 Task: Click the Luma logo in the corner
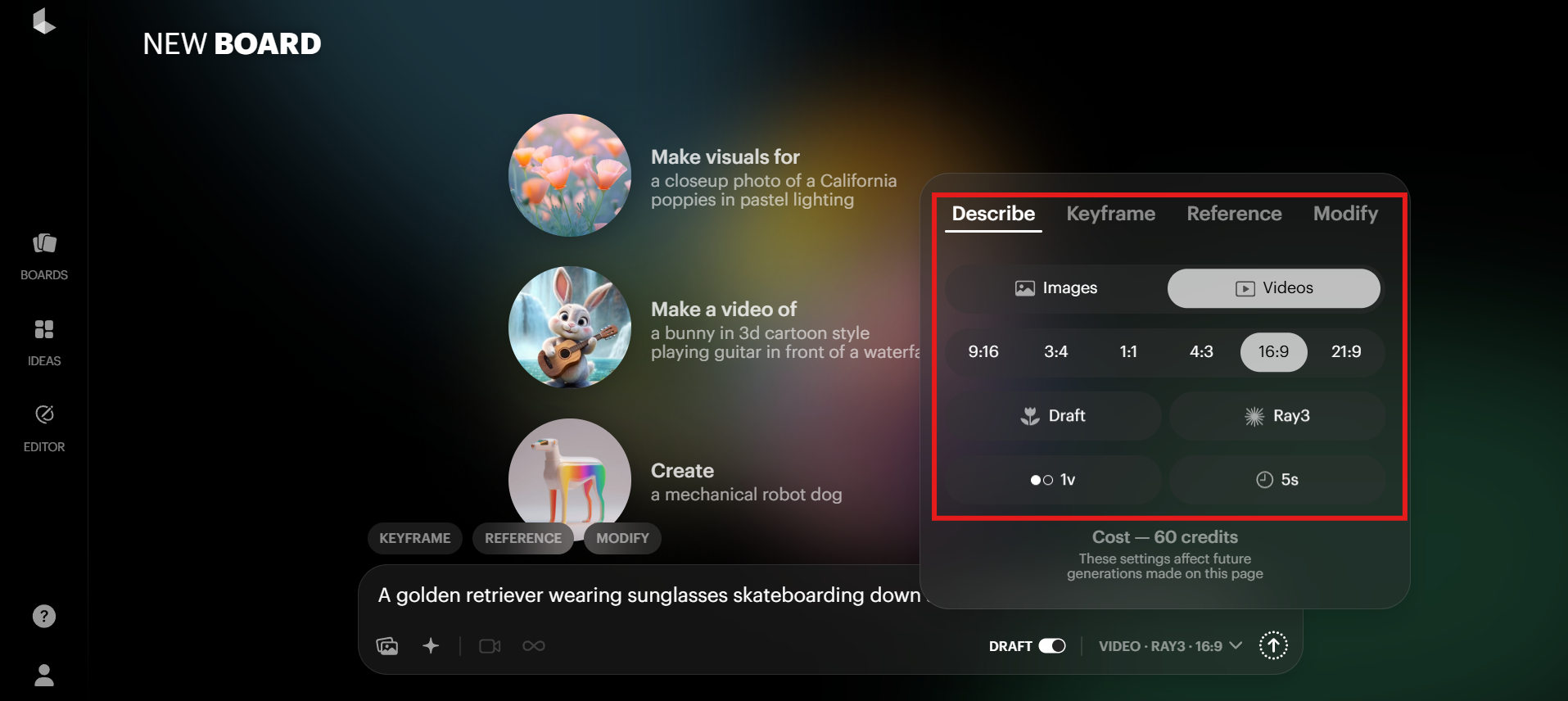[x=44, y=22]
